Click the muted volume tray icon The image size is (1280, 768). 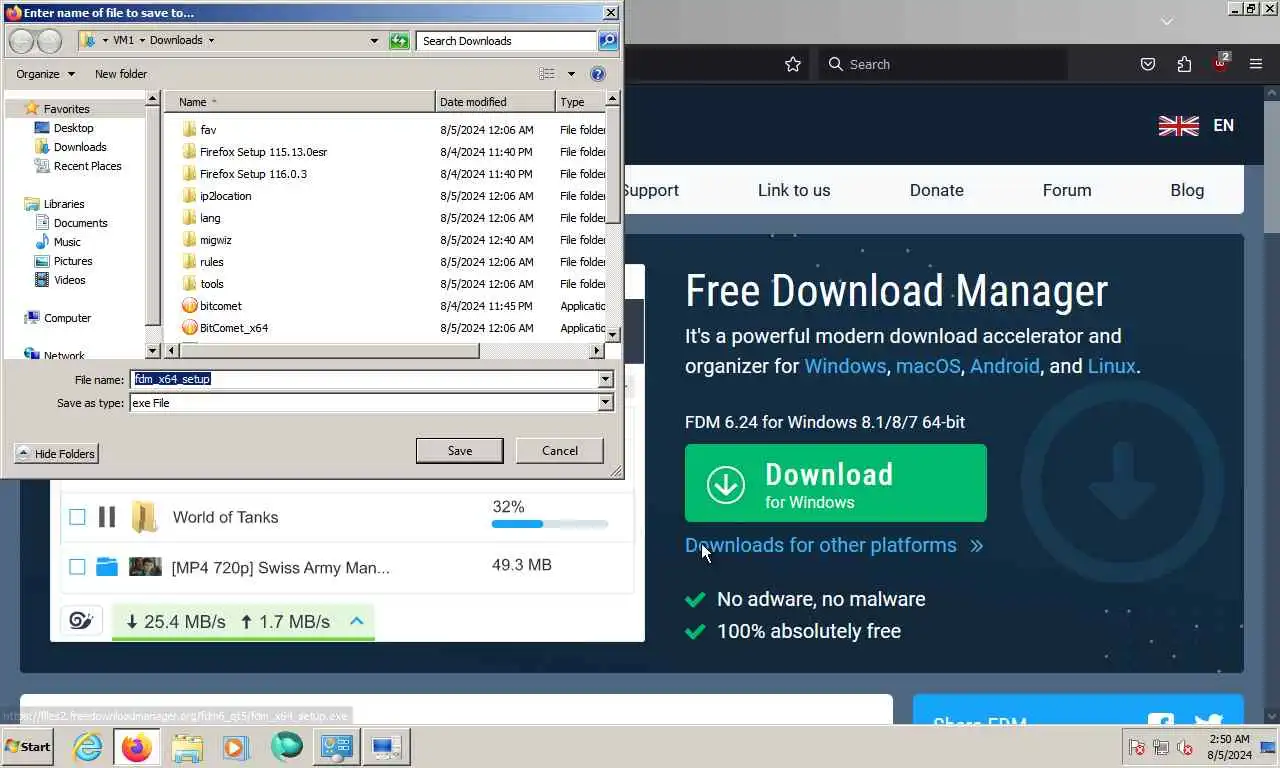click(x=1185, y=747)
